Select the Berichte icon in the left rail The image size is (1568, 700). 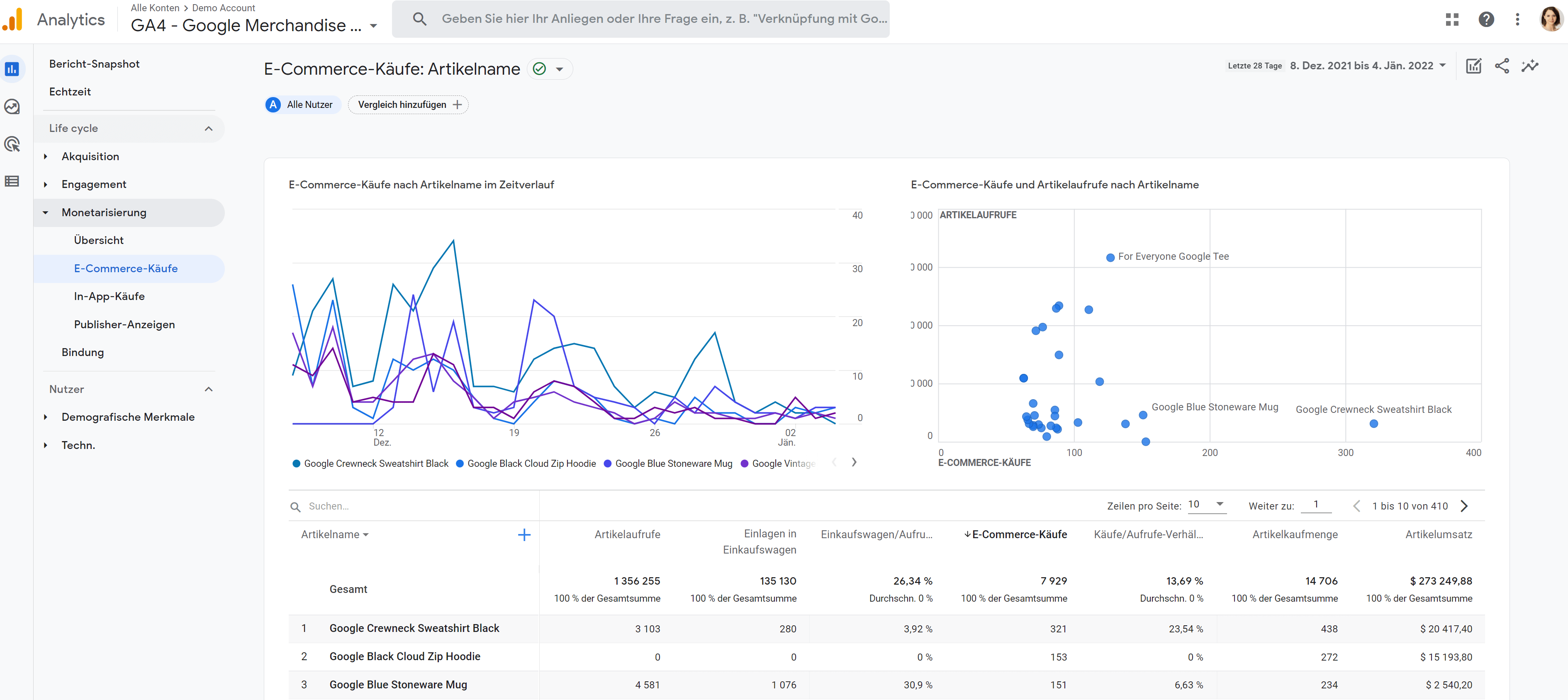point(12,69)
